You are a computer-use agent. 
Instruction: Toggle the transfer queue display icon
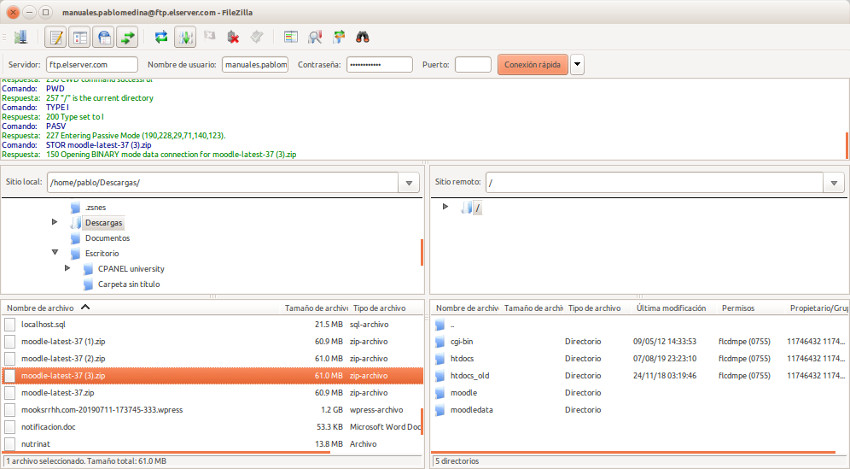(x=128, y=37)
